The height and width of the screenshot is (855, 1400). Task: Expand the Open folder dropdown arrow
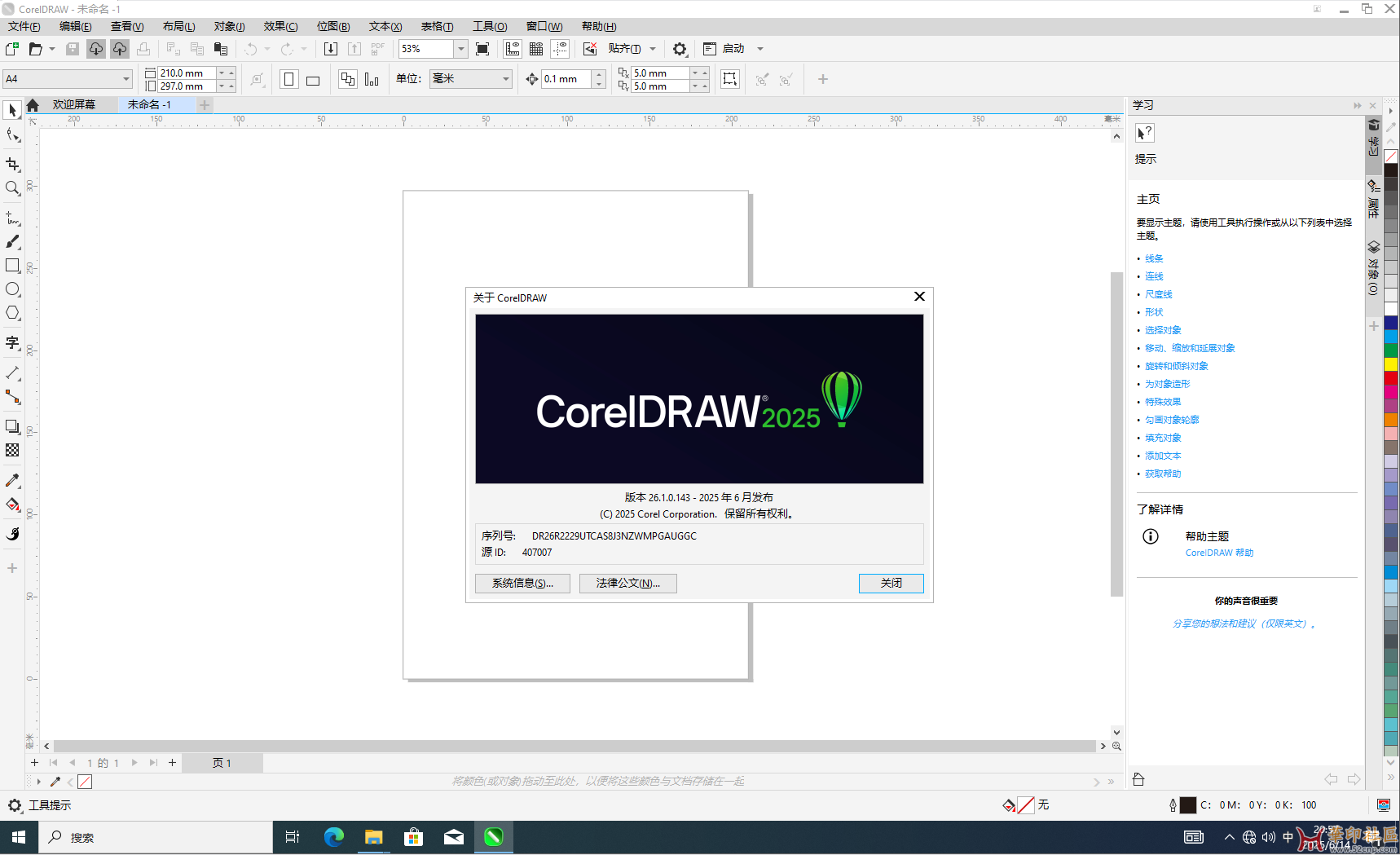click(52, 49)
